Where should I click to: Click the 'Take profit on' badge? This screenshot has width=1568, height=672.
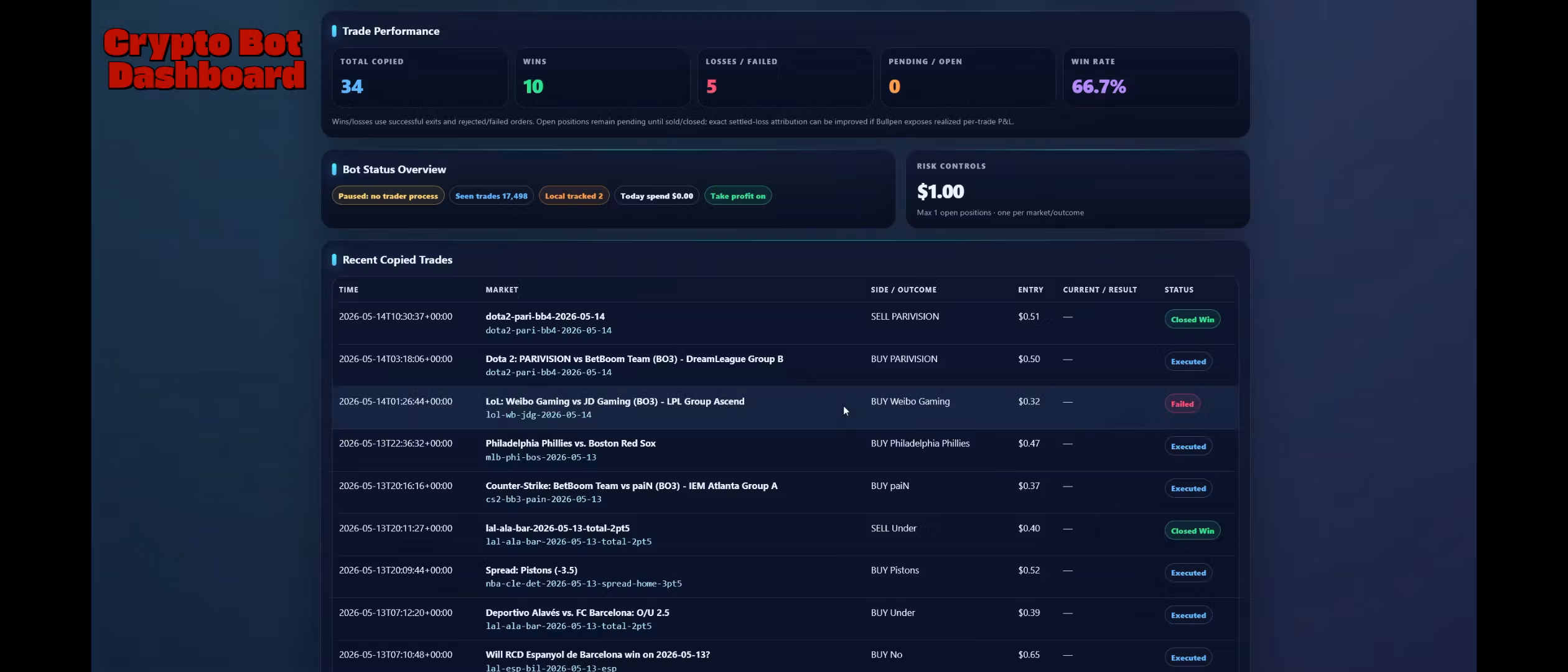(x=737, y=196)
